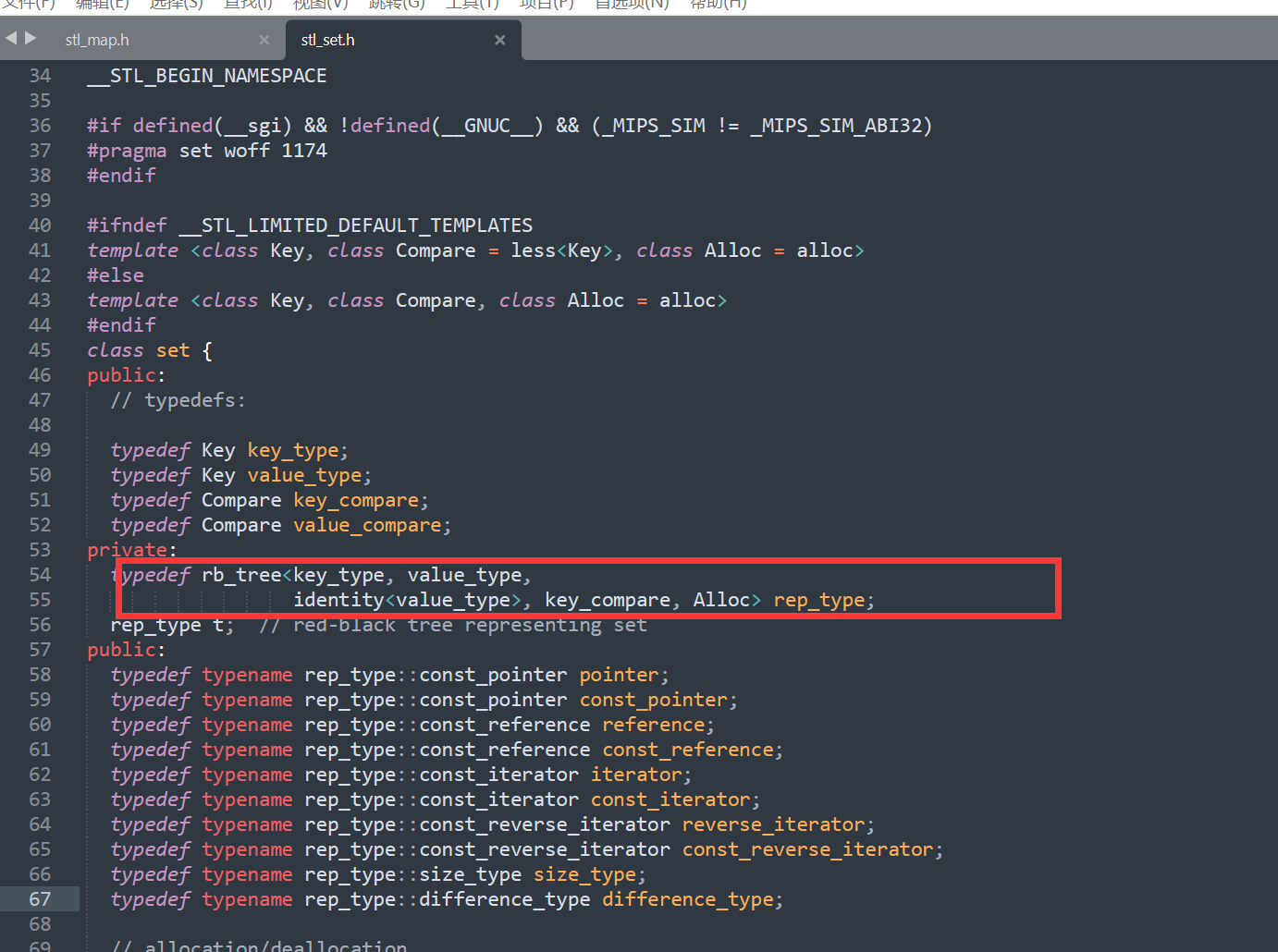The width and height of the screenshot is (1278, 952).
Task: Click the #endif on line 44
Action: 121,325
